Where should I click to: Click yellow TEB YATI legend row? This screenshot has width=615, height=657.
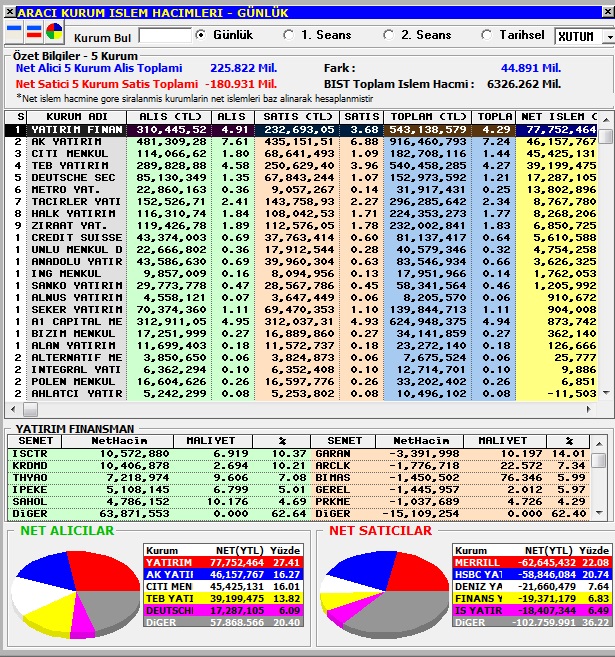(223, 598)
